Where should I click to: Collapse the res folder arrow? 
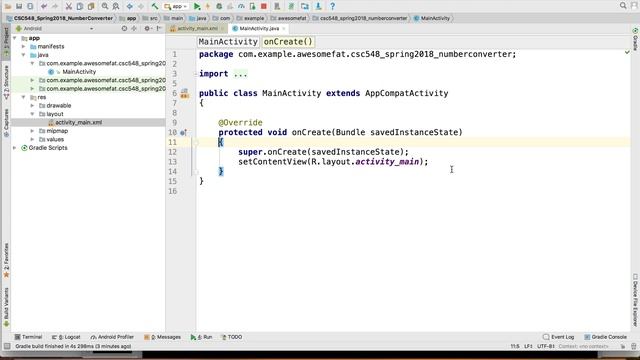[x=24, y=97]
